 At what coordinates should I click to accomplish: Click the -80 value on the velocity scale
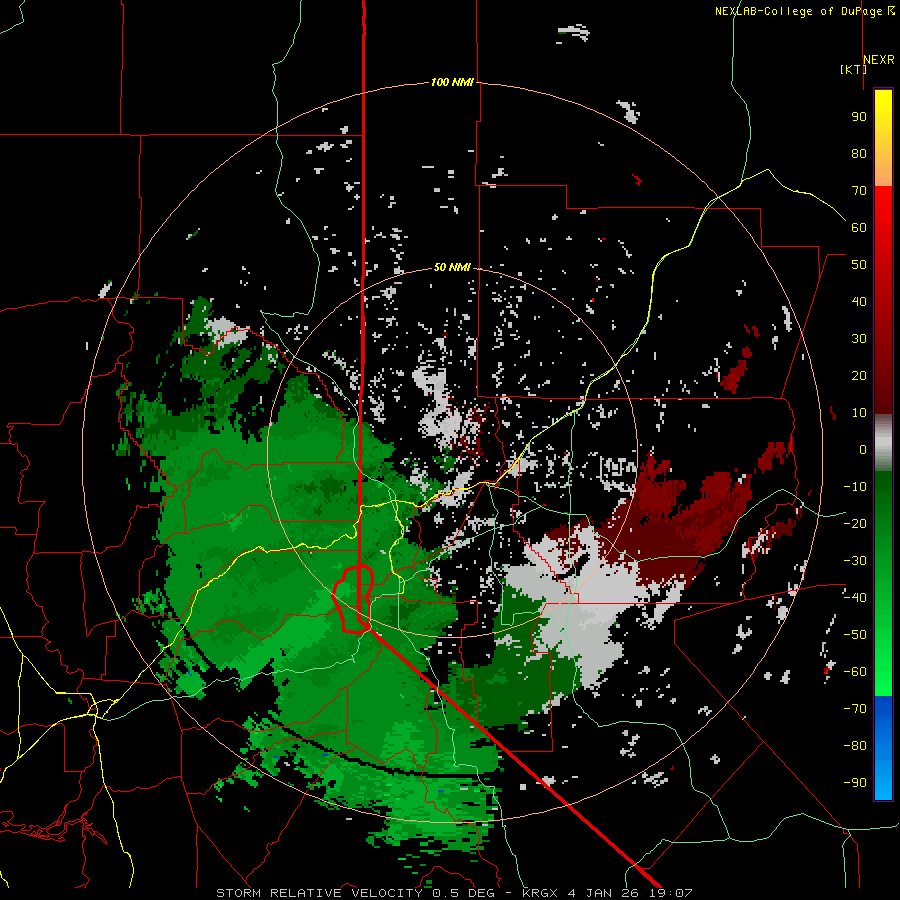click(x=855, y=746)
